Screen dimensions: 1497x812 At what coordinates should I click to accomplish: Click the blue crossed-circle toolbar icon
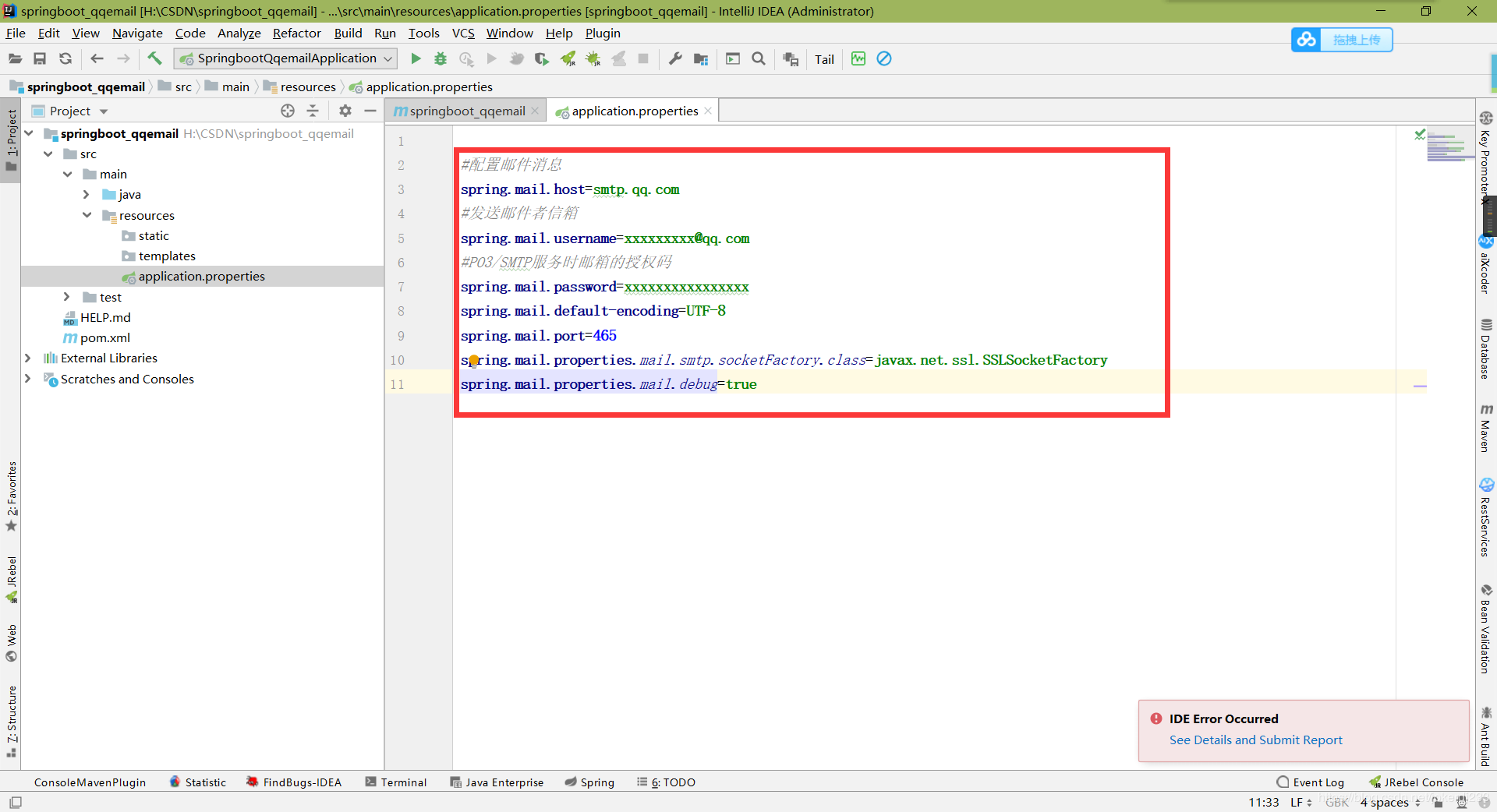click(x=884, y=59)
